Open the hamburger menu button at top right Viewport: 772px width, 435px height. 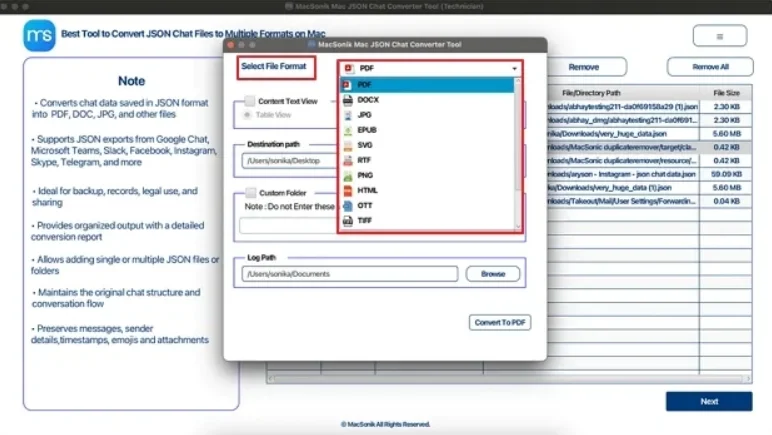tap(720, 36)
